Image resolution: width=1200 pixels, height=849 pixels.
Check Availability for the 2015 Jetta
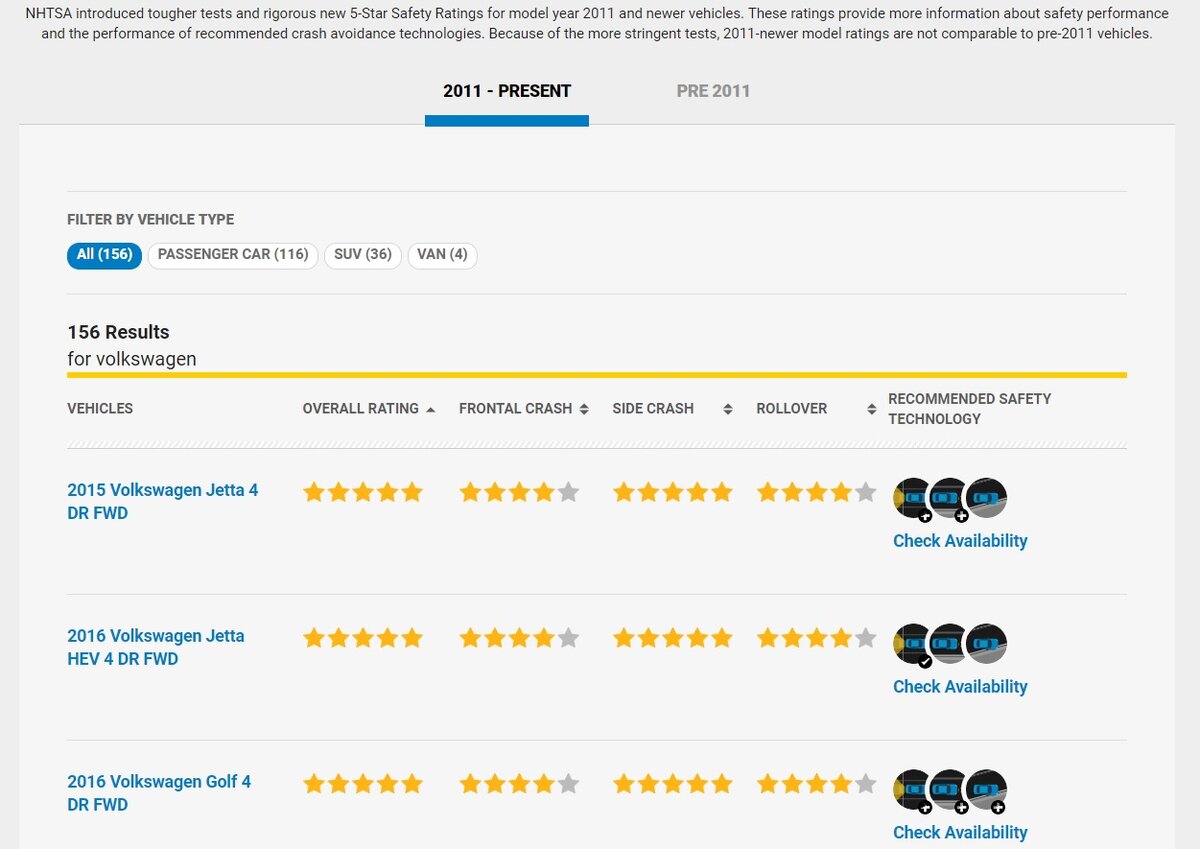(x=960, y=541)
